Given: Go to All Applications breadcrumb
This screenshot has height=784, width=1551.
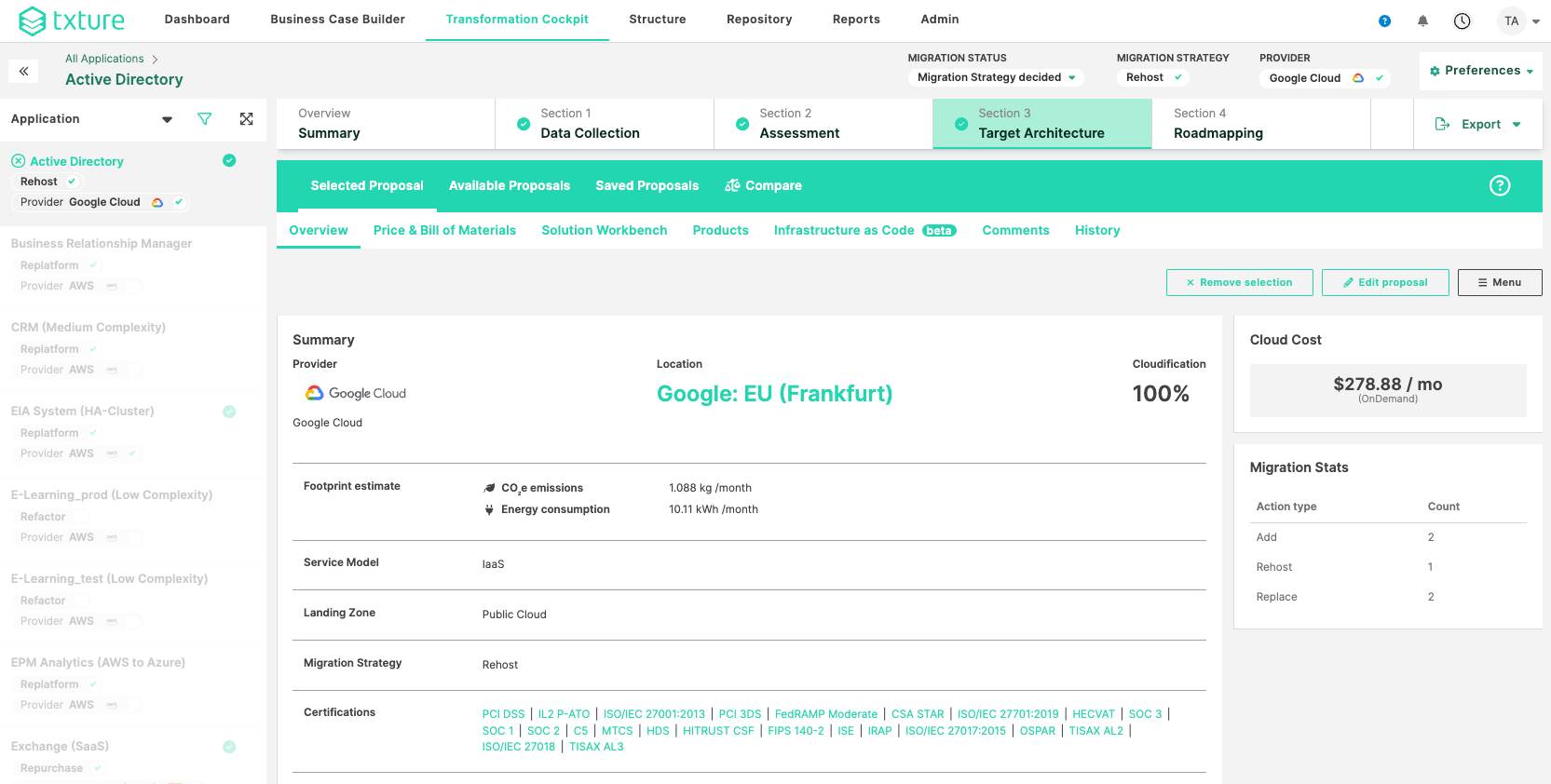Looking at the screenshot, I should coord(104,59).
